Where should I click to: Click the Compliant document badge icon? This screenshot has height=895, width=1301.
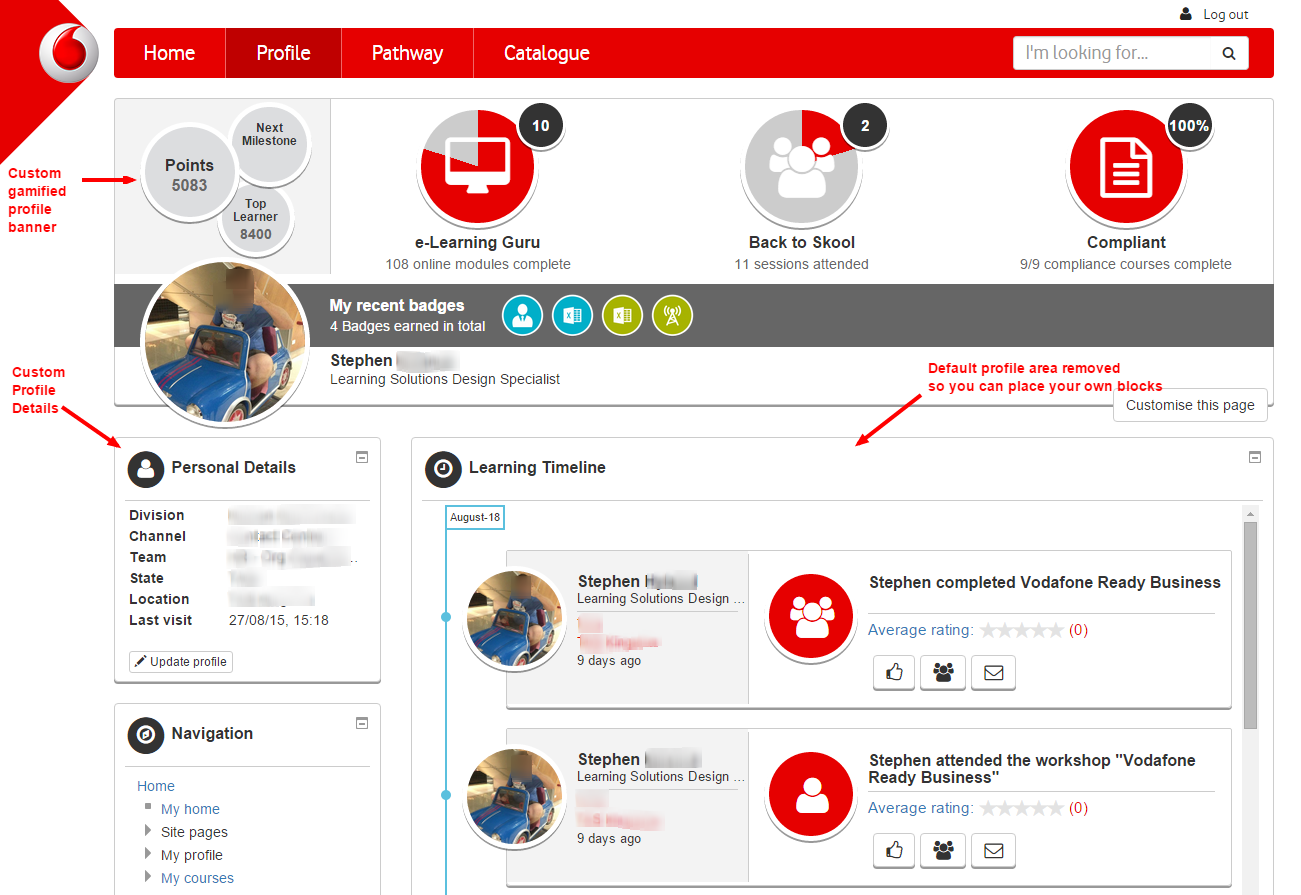pyautogui.click(x=1126, y=167)
